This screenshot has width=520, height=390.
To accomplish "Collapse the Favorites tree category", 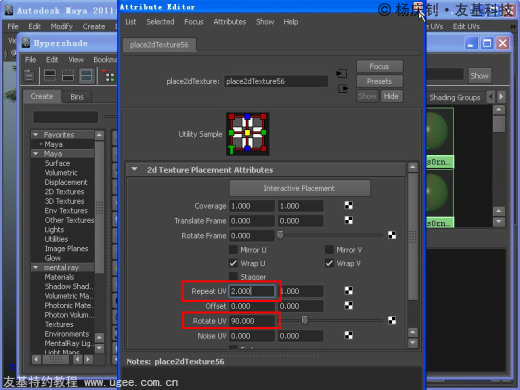I will click(x=36, y=135).
